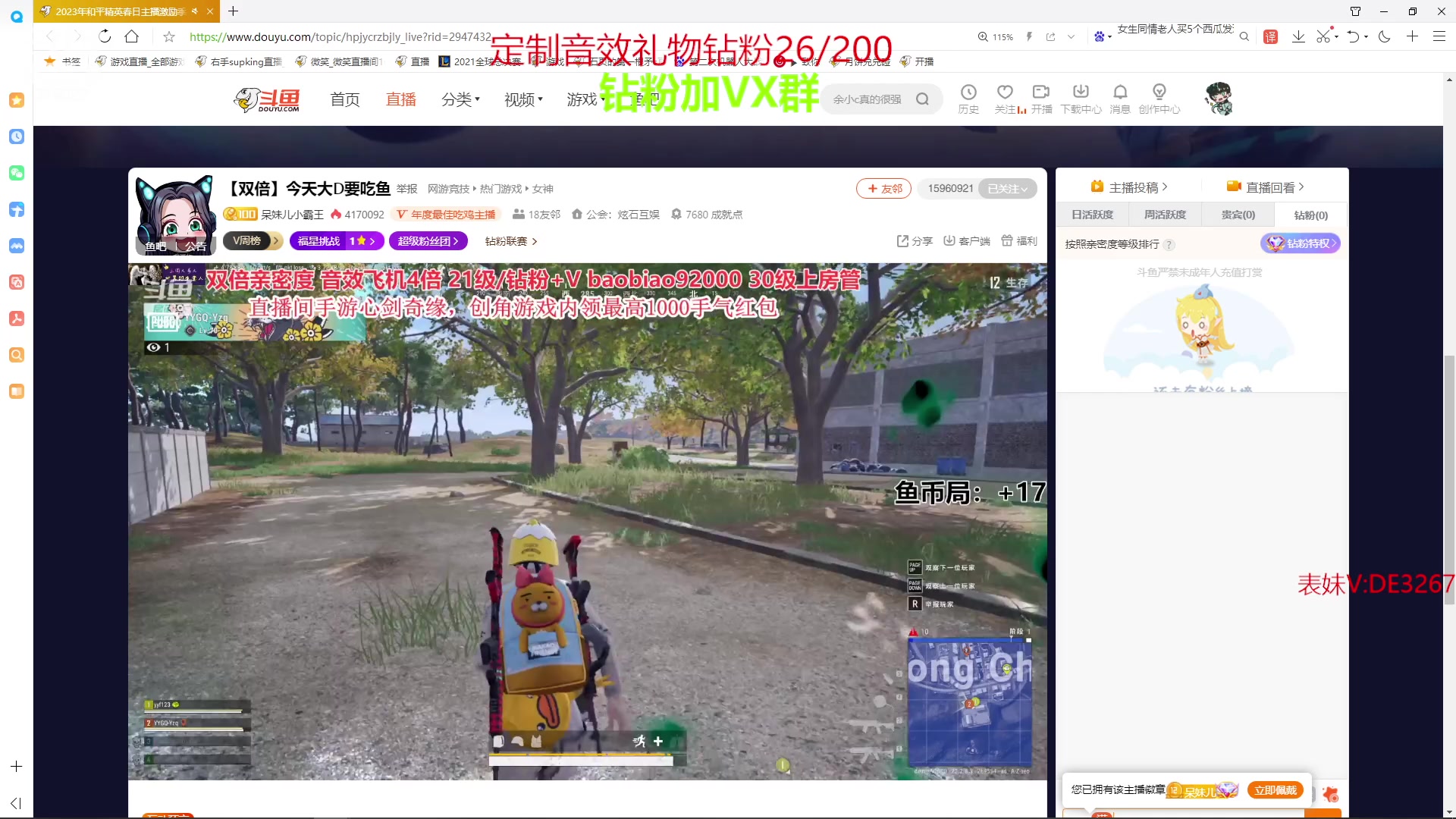Image resolution: width=1456 pixels, height=819 pixels.
Task: Click the Douyu search magnifier button
Action: 922,99
